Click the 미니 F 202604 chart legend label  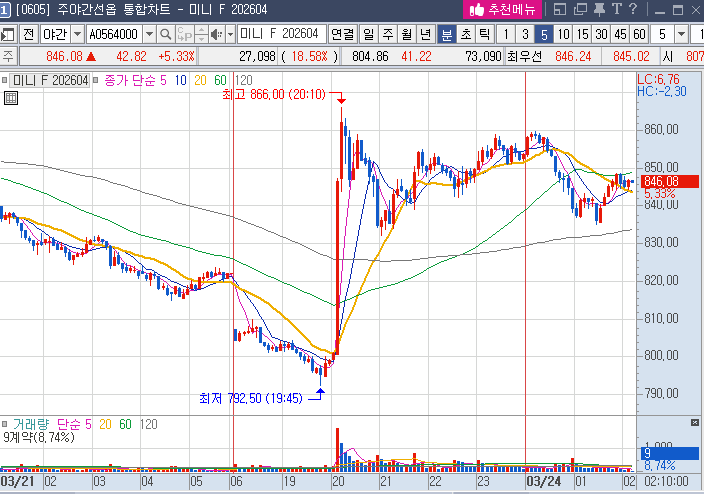pos(50,80)
